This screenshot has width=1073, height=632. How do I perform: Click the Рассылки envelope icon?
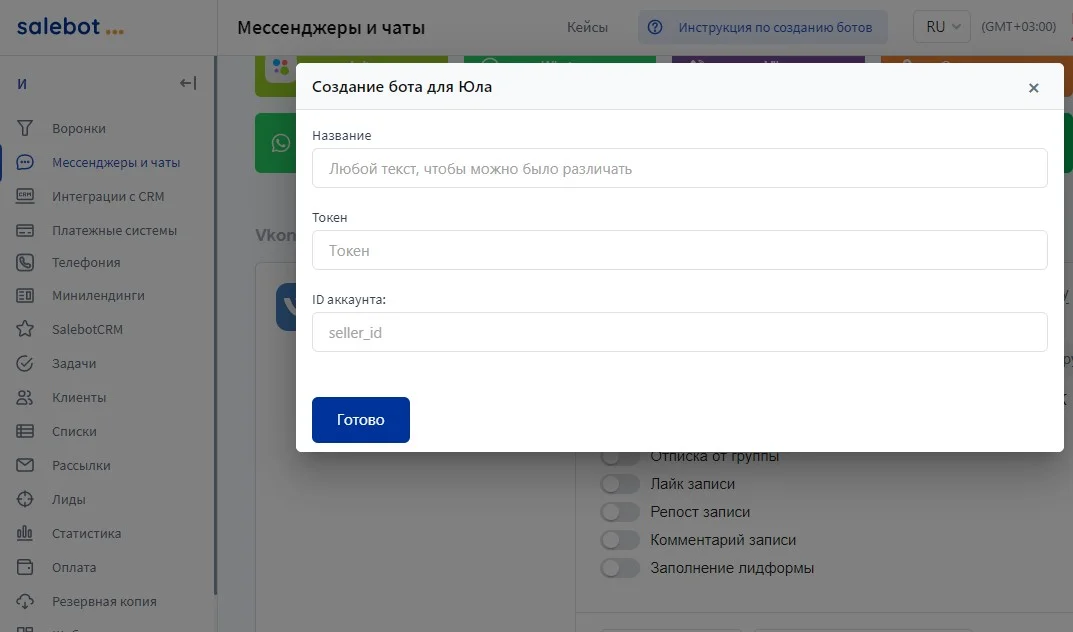tap(26, 465)
